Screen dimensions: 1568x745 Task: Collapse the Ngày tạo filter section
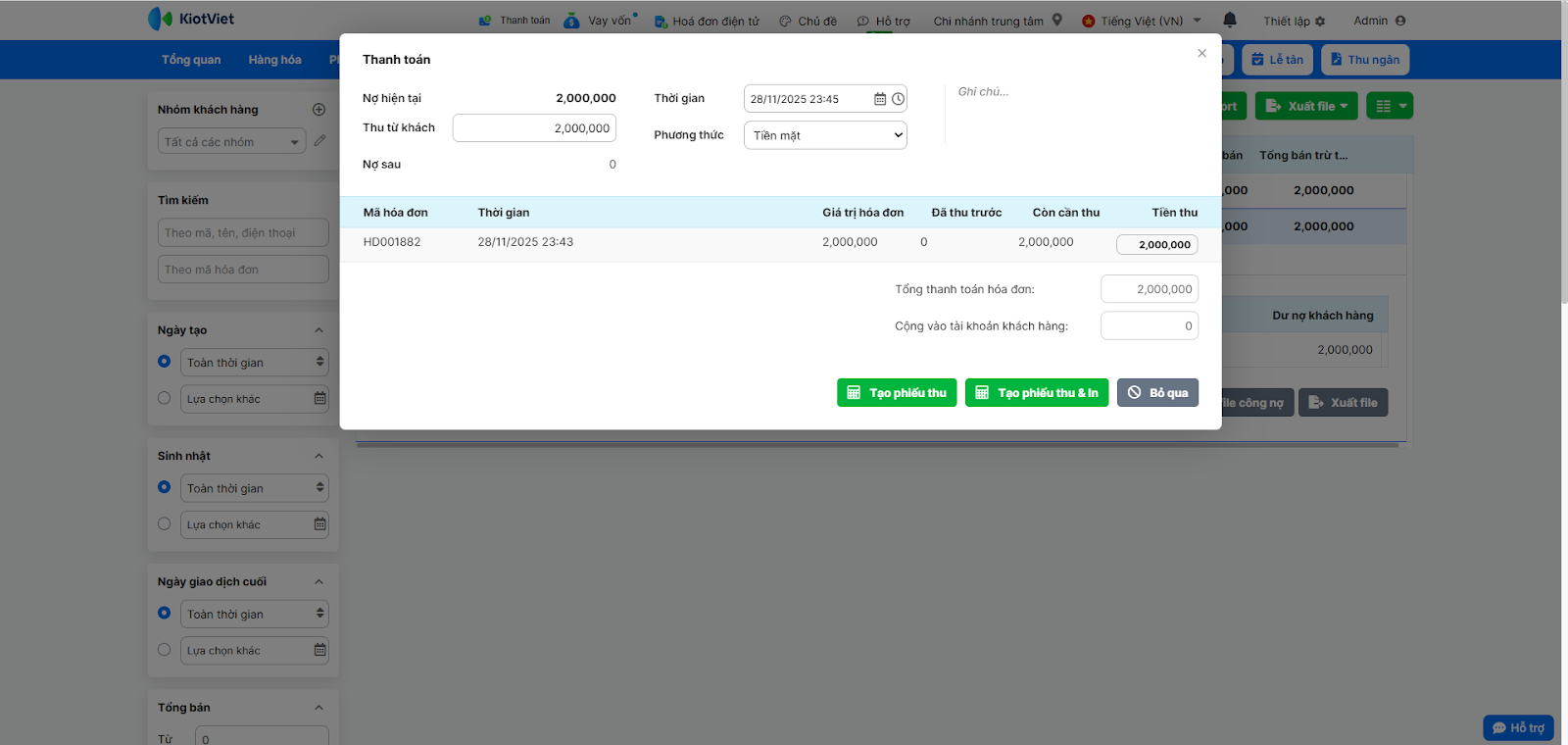(x=319, y=330)
